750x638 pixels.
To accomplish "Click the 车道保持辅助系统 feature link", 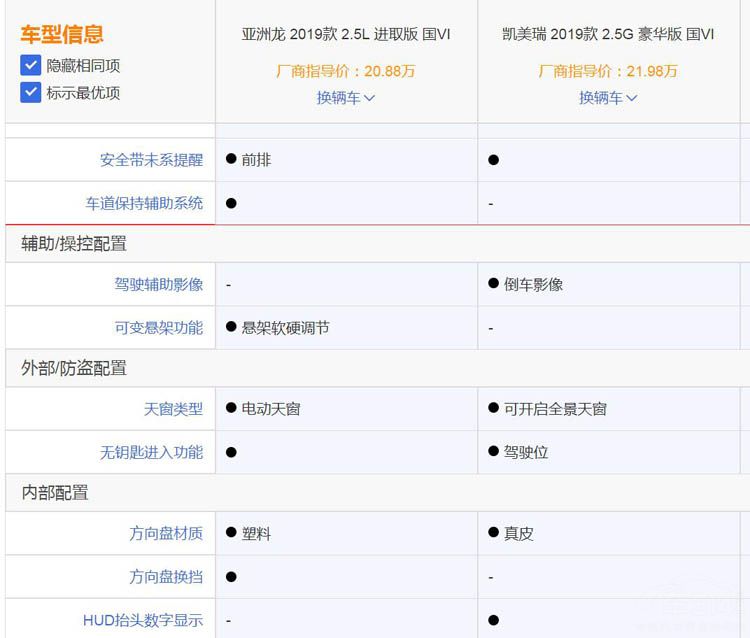I will point(144,203).
